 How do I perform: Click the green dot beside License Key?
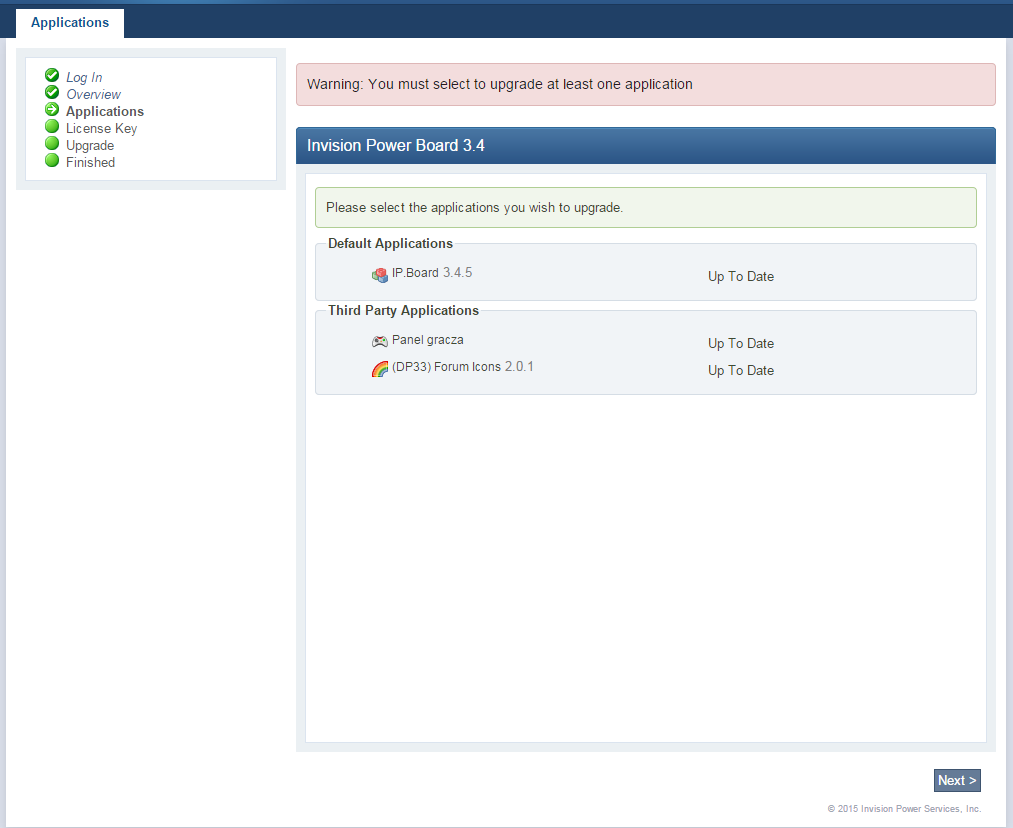pos(52,127)
